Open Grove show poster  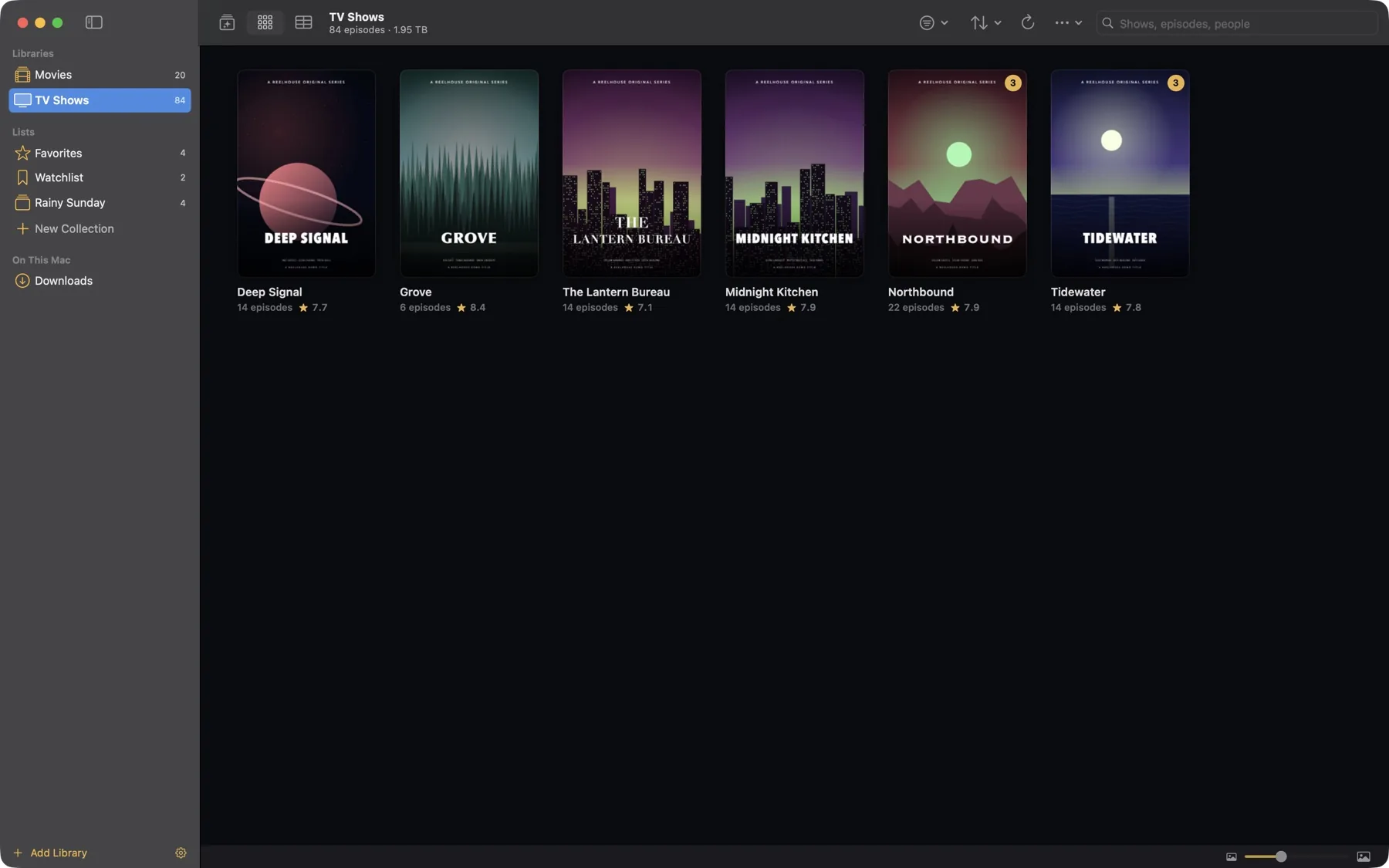coord(469,174)
